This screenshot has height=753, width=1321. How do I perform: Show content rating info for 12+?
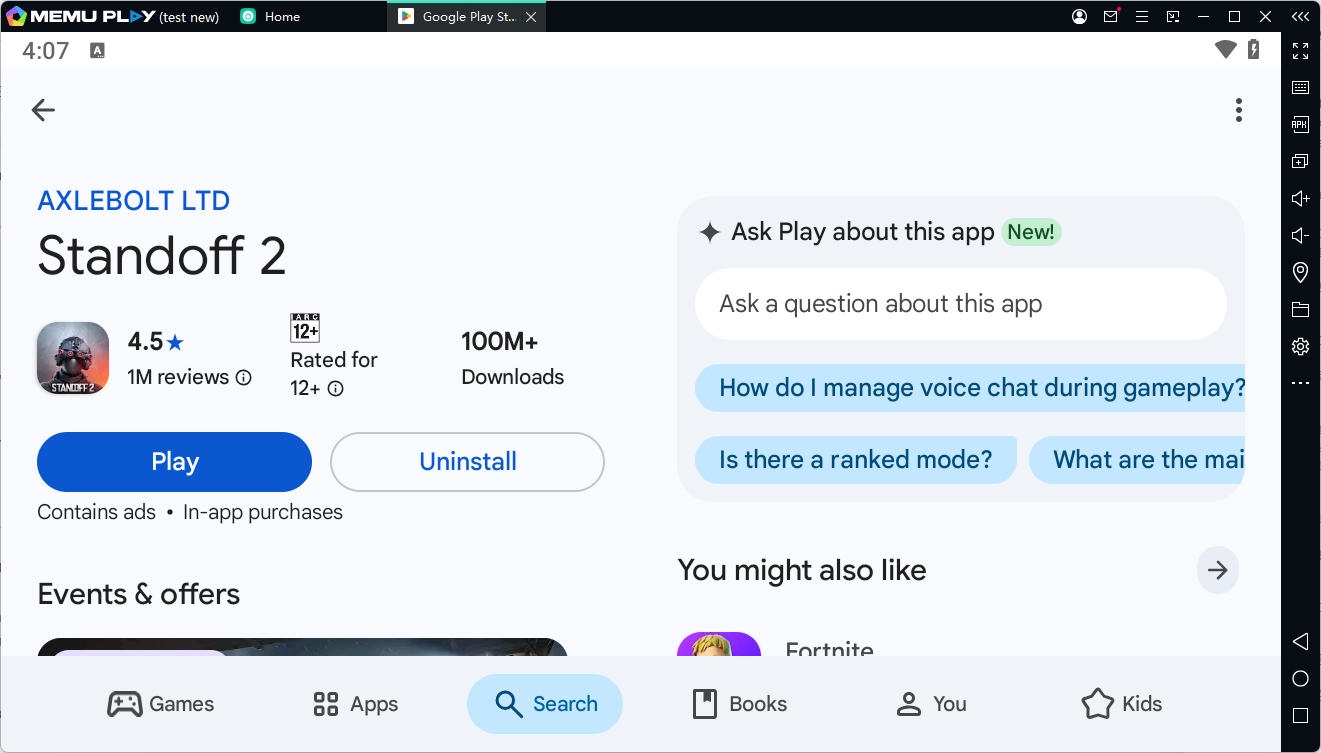point(336,389)
